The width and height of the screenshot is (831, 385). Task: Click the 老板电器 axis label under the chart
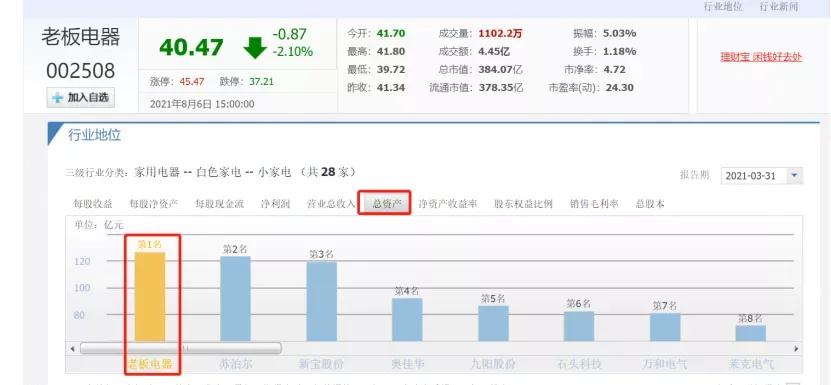150,364
